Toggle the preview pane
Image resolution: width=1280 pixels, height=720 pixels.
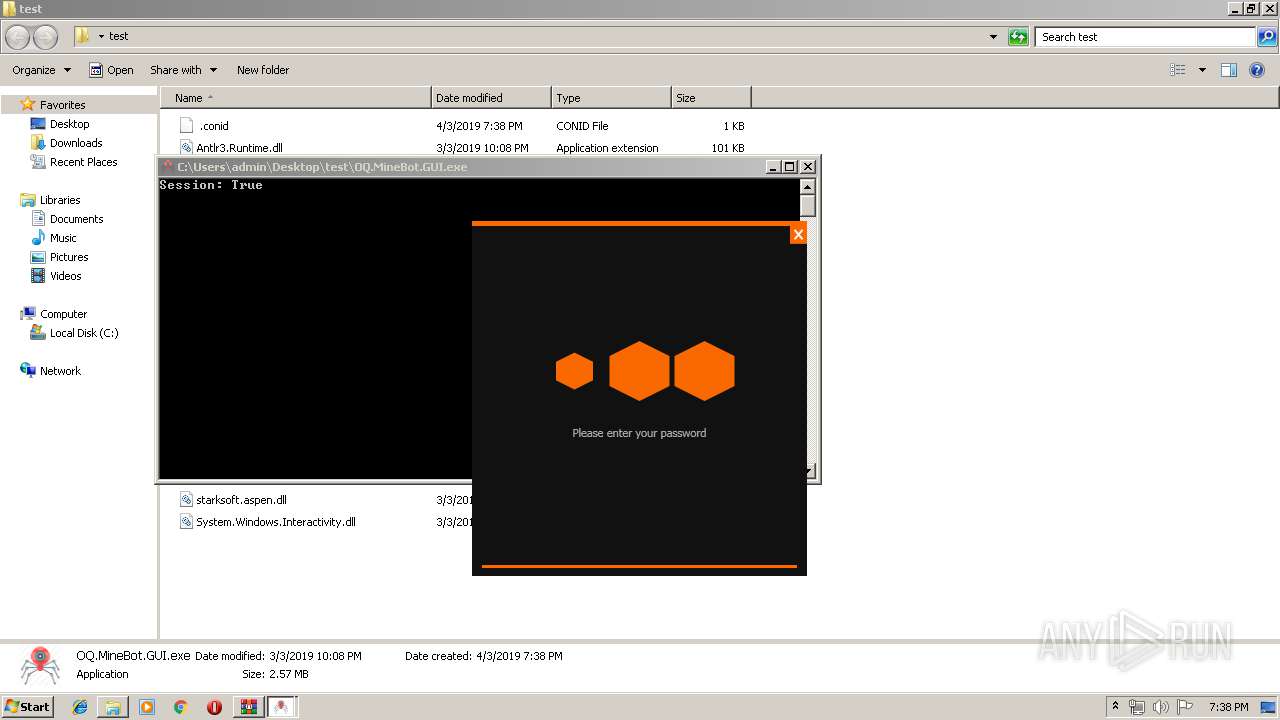[x=1229, y=70]
